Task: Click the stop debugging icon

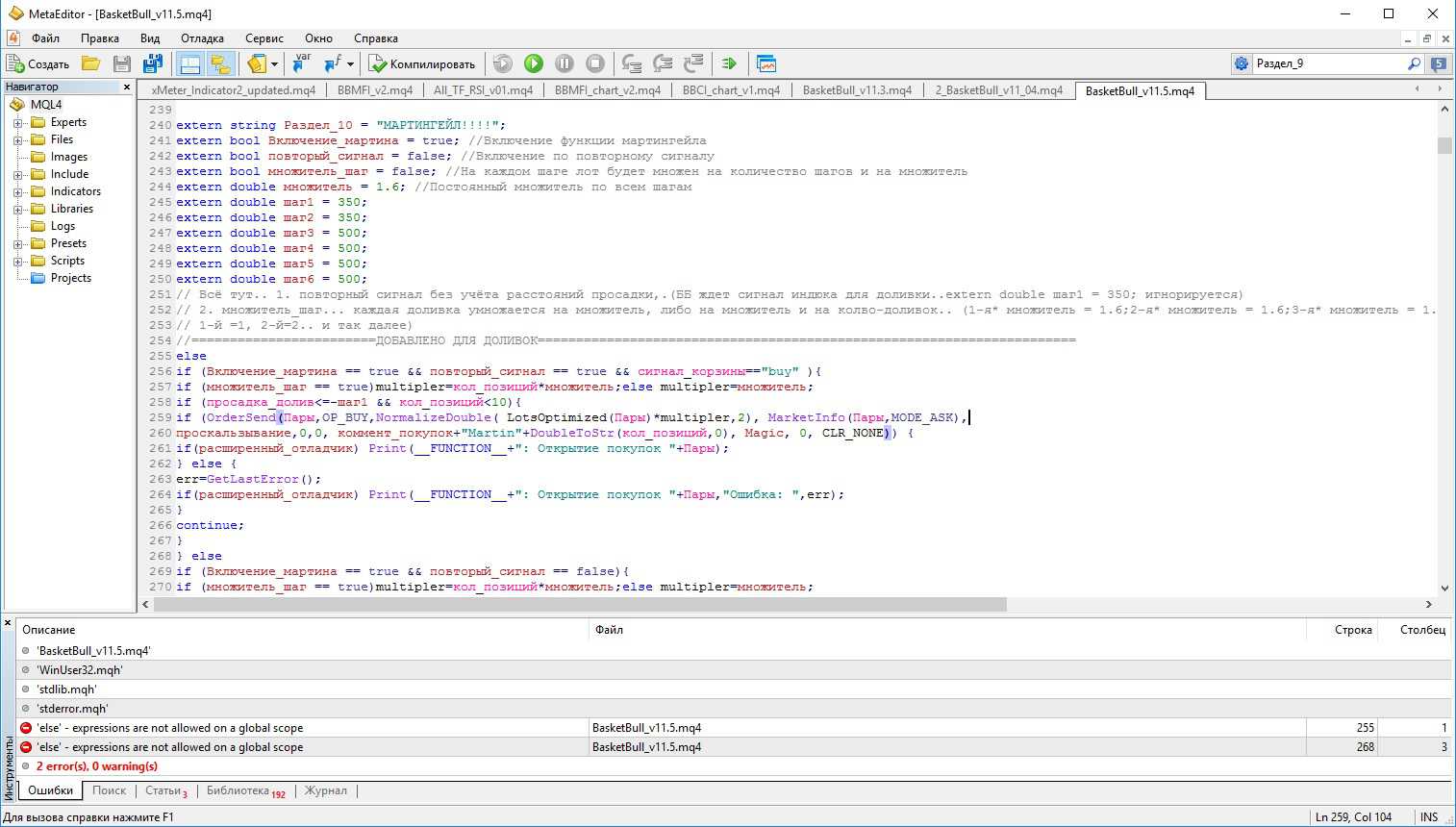Action: (x=595, y=63)
